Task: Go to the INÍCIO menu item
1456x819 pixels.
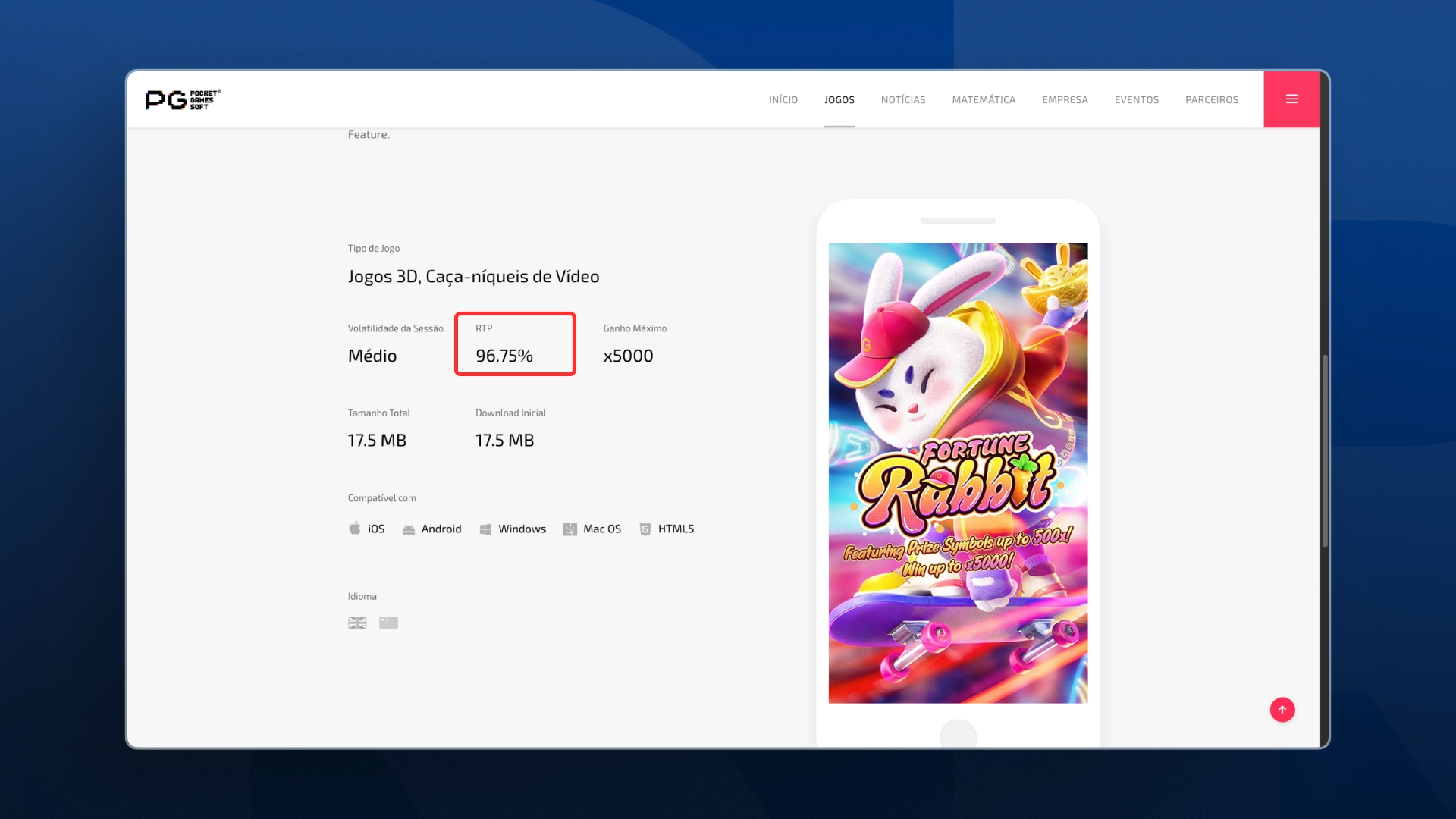Action: pos(783,100)
